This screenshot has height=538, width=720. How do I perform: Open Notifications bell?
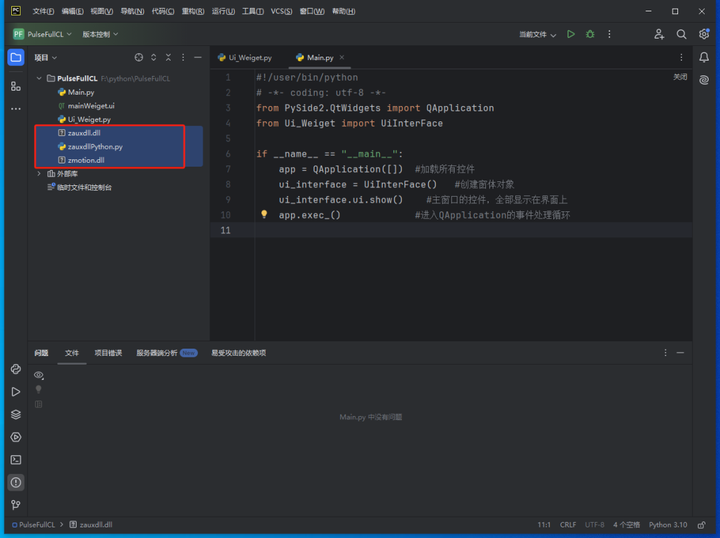(704, 57)
